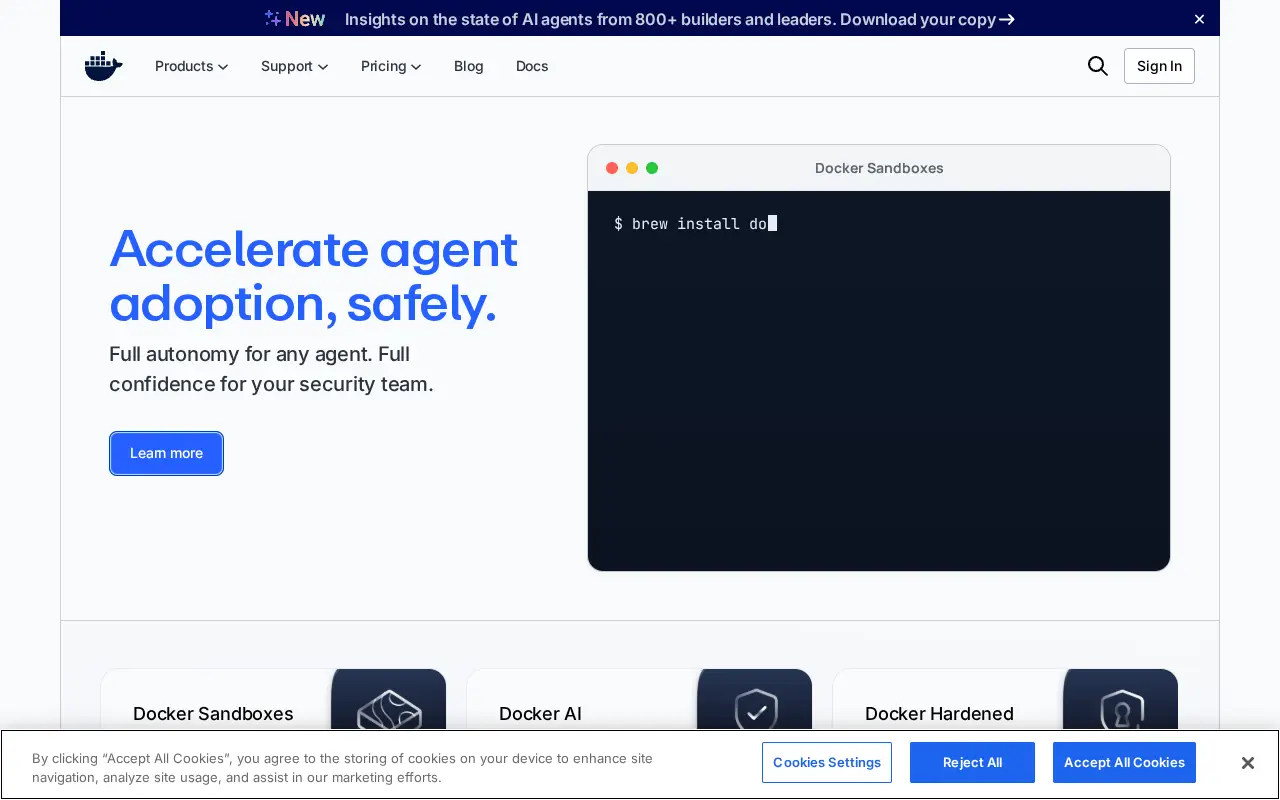1280x800 pixels.
Task: Expand the Pricing menu
Action: [391, 66]
